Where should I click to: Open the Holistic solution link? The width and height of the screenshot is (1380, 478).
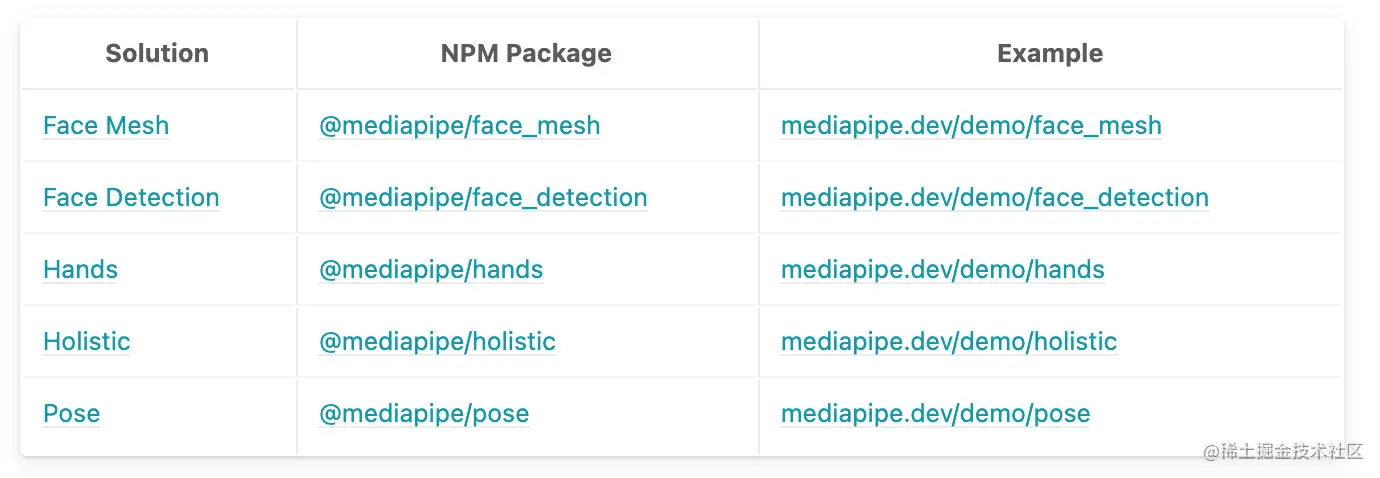87,342
